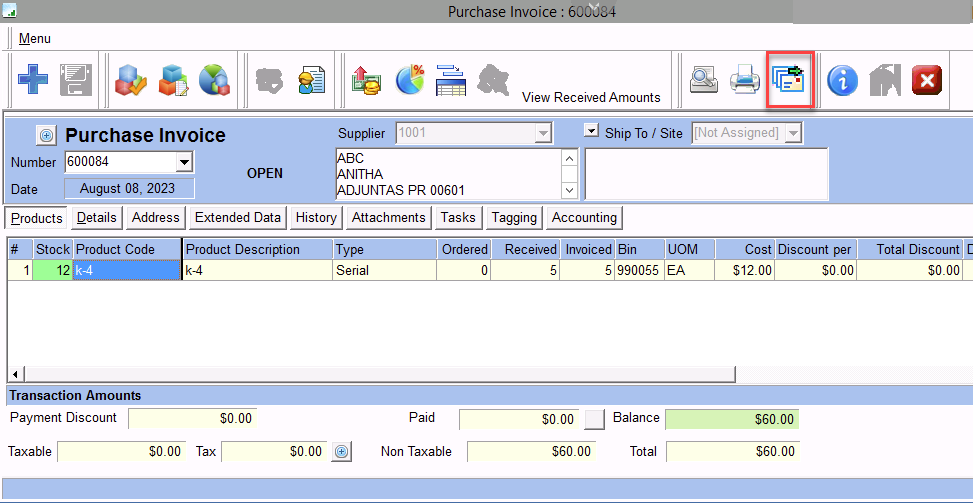The height and width of the screenshot is (503, 973).
Task: Expand the invoice Number dropdown
Action: tap(184, 162)
